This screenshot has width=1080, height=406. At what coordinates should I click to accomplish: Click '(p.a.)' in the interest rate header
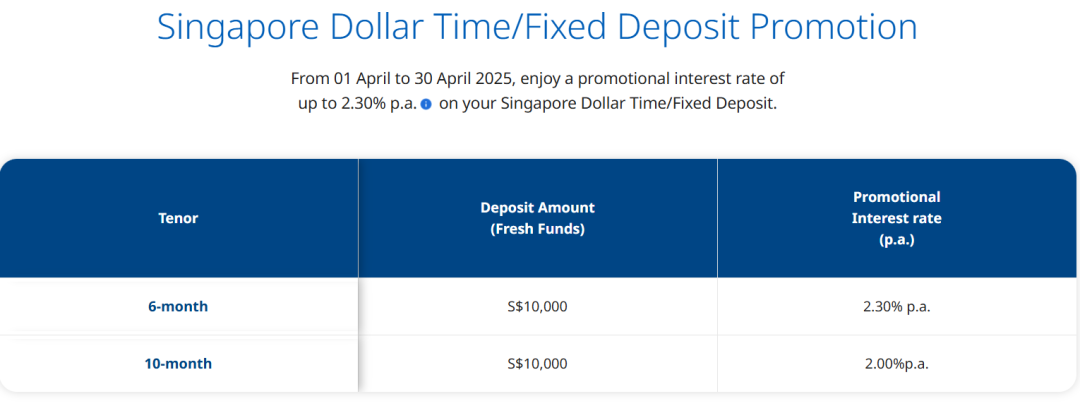click(x=896, y=241)
